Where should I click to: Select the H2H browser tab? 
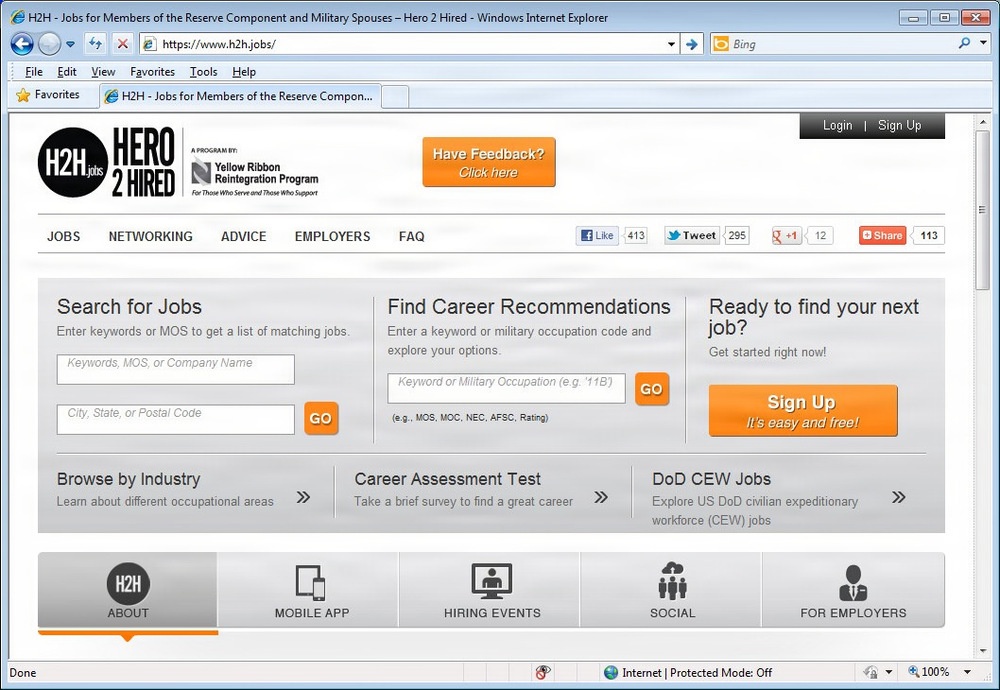pos(240,96)
